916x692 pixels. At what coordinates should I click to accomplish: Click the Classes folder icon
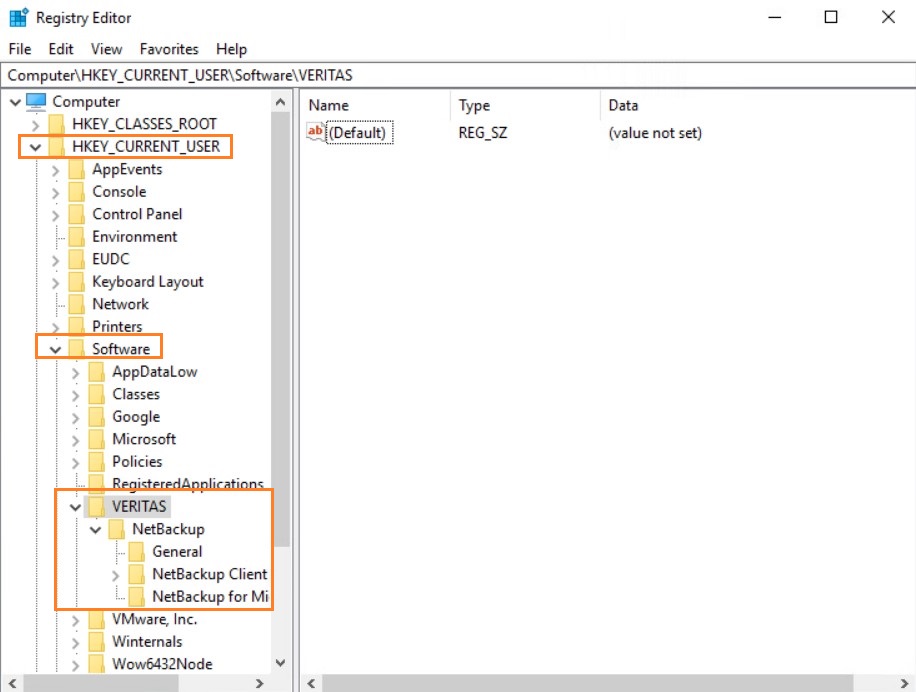point(97,394)
